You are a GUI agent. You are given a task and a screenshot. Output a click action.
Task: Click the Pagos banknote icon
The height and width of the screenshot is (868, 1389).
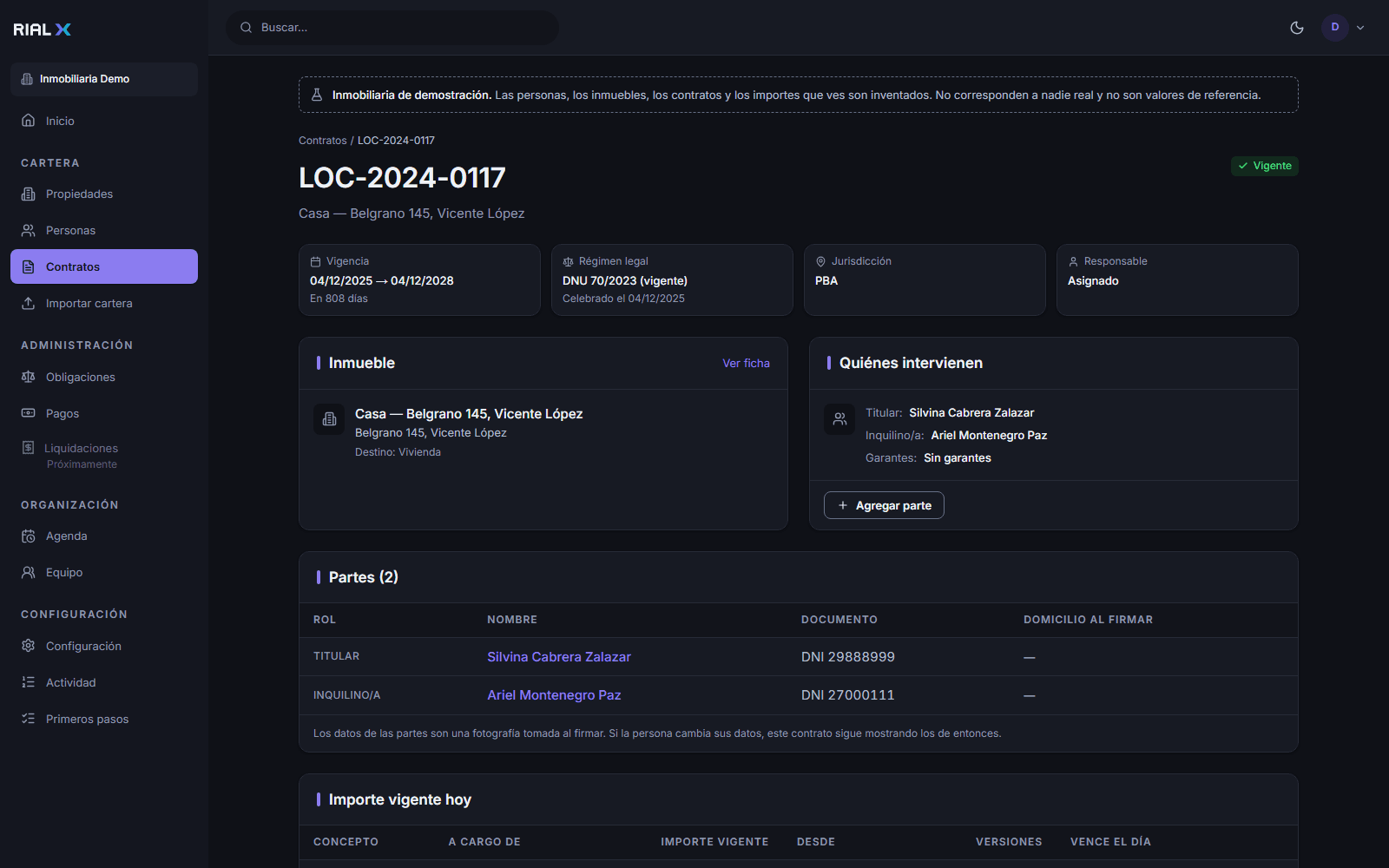(x=29, y=413)
